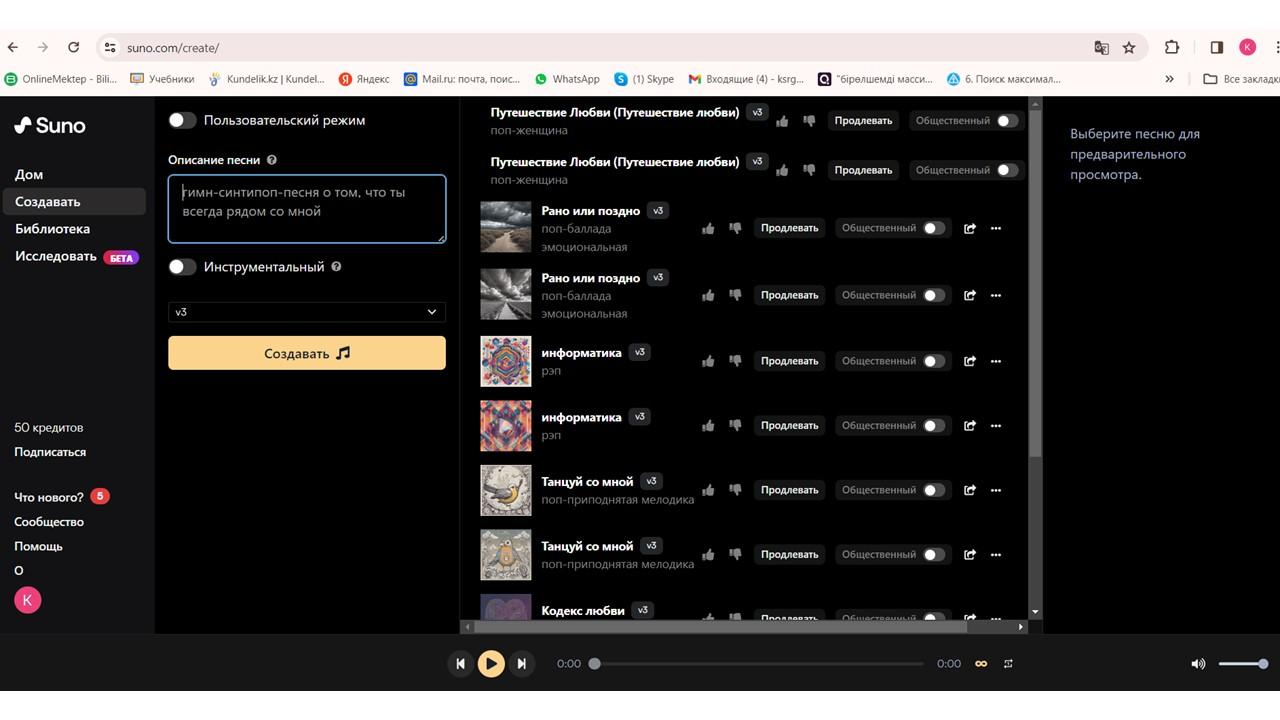
Task: Click the yellow Создавать button
Action: tap(307, 353)
